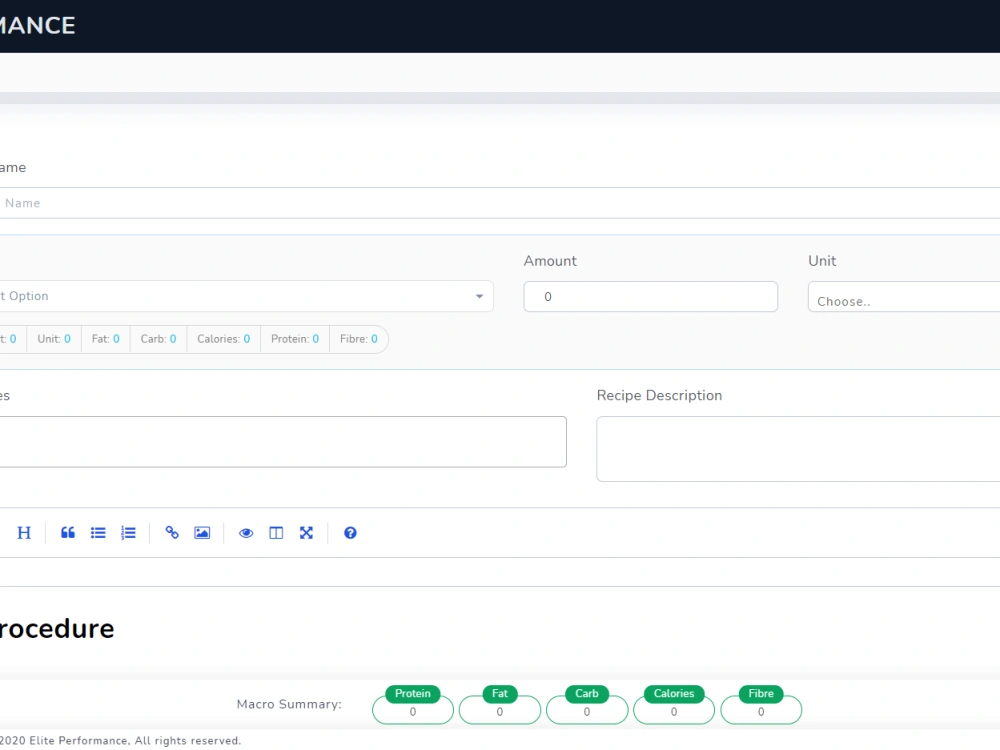
Task: Click the notes text area on the left
Action: (283, 441)
